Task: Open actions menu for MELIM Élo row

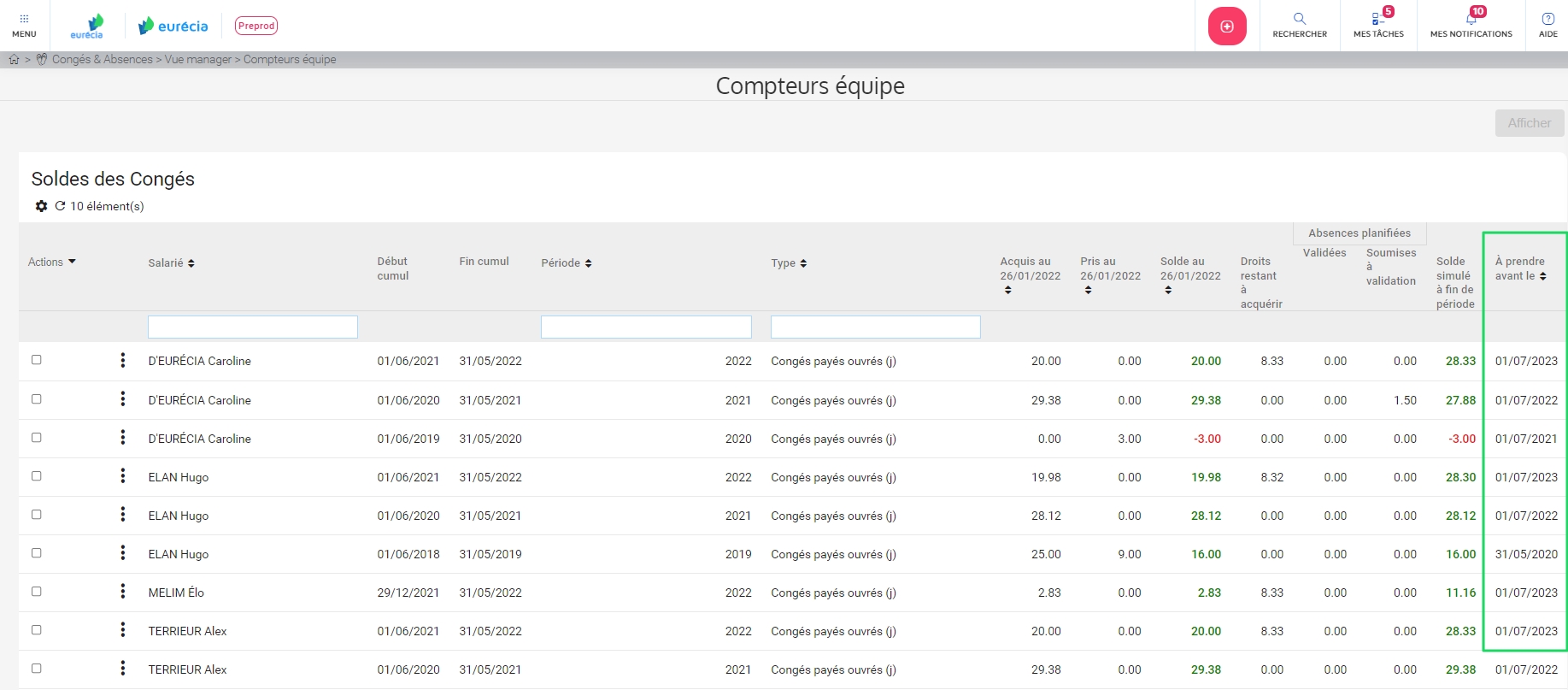Action: (123, 591)
